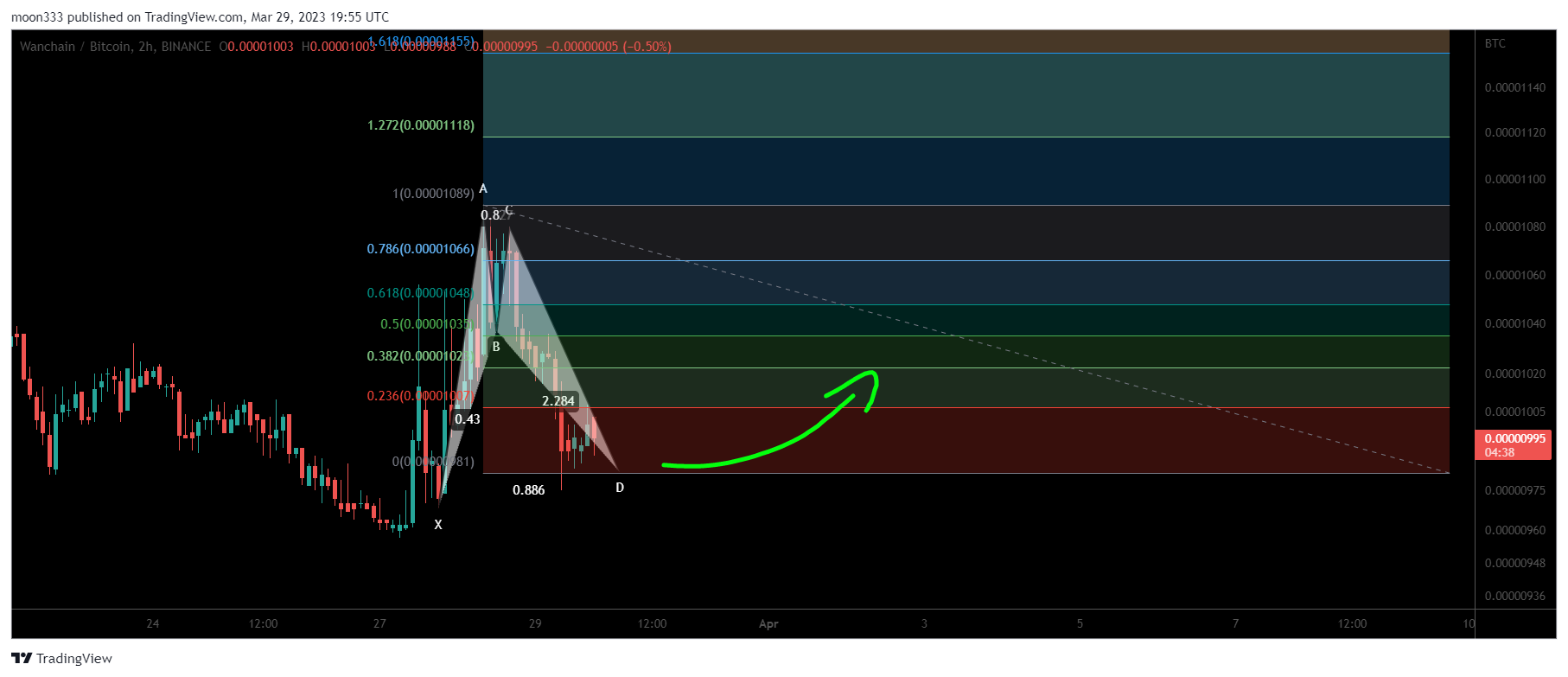
Task: Click the 0.382 Fibonacci level label
Action: coord(420,356)
